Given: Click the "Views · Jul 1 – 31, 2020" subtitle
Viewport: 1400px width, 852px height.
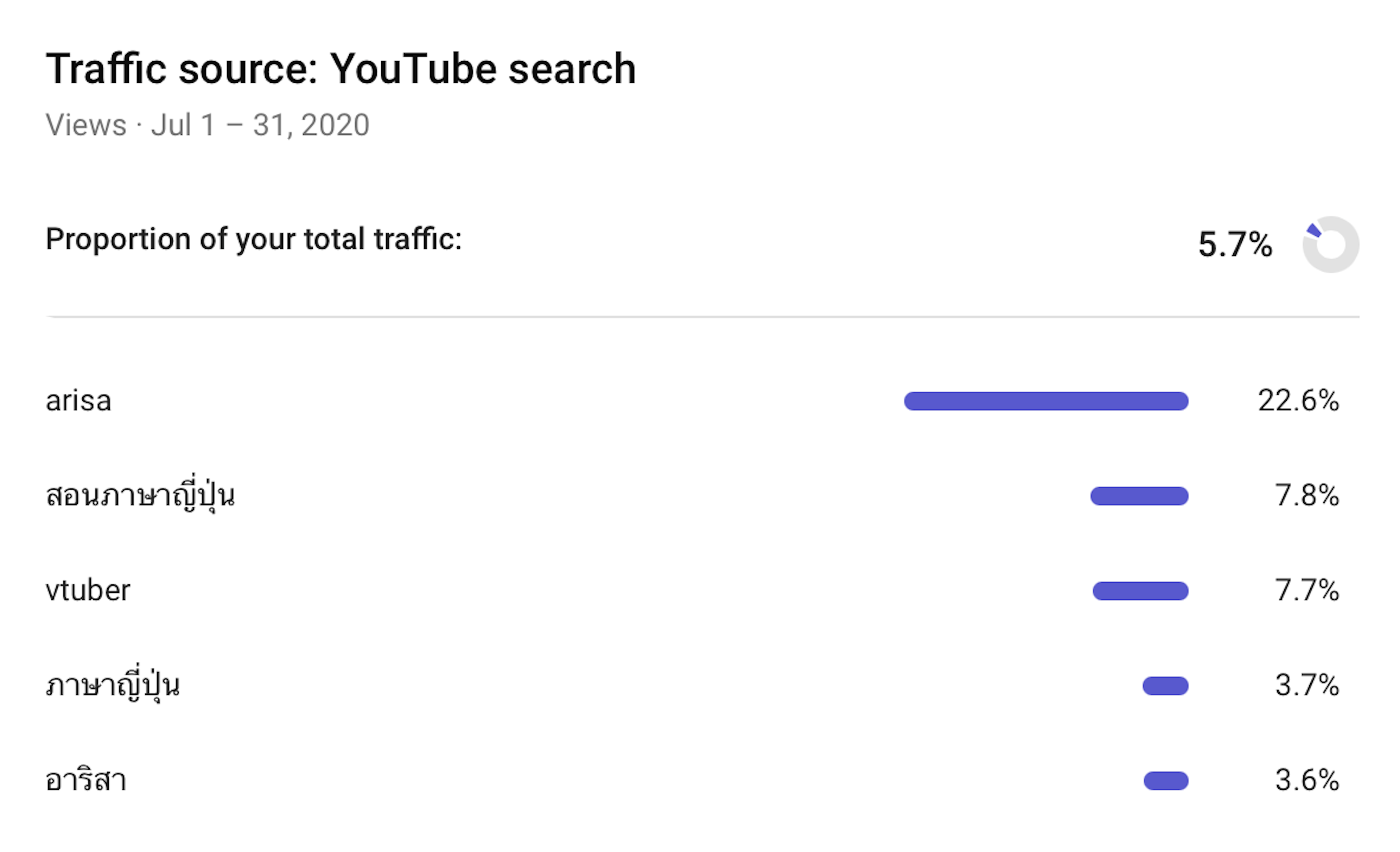Looking at the screenshot, I should (207, 125).
